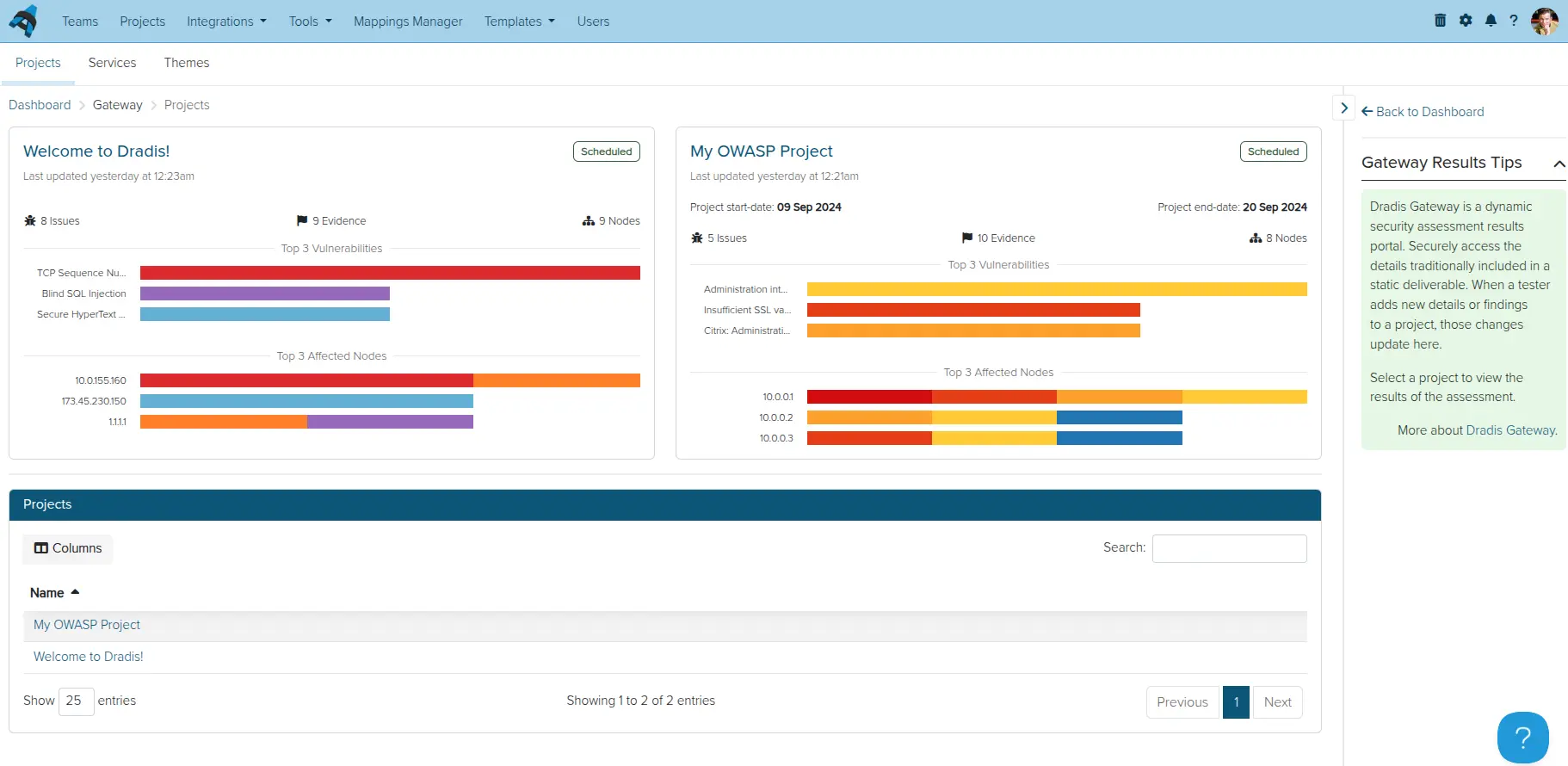The image size is (1568, 766).
Task: Click the Columns table icon
Action: tap(40, 548)
